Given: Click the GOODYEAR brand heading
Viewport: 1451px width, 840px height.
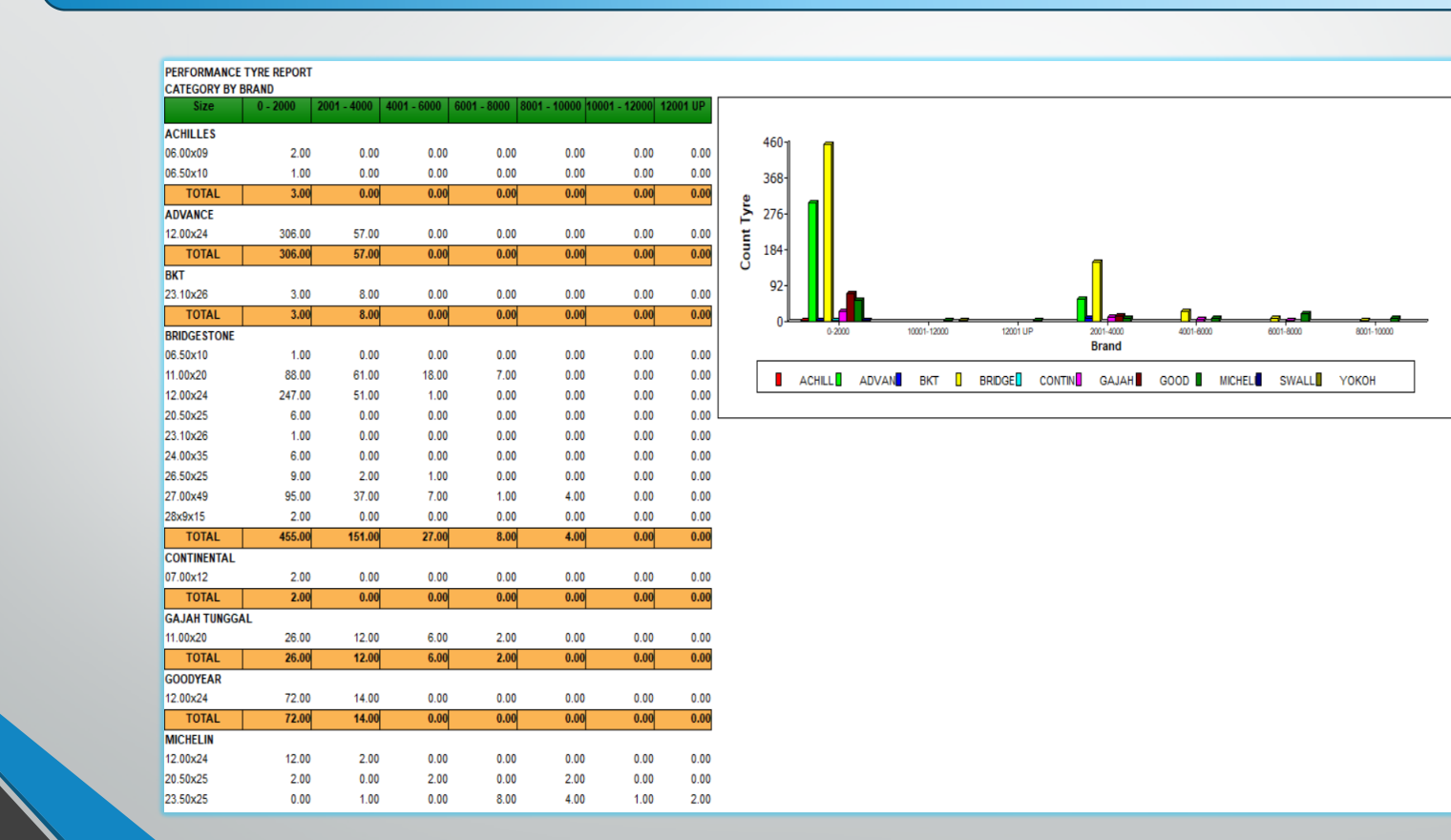Looking at the screenshot, I should [x=193, y=680].
